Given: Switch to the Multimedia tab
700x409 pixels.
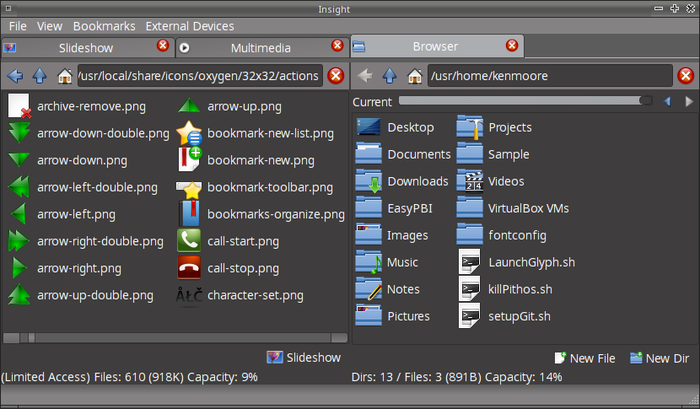Looking at the screenshot, I should click(x=260, y=47).
